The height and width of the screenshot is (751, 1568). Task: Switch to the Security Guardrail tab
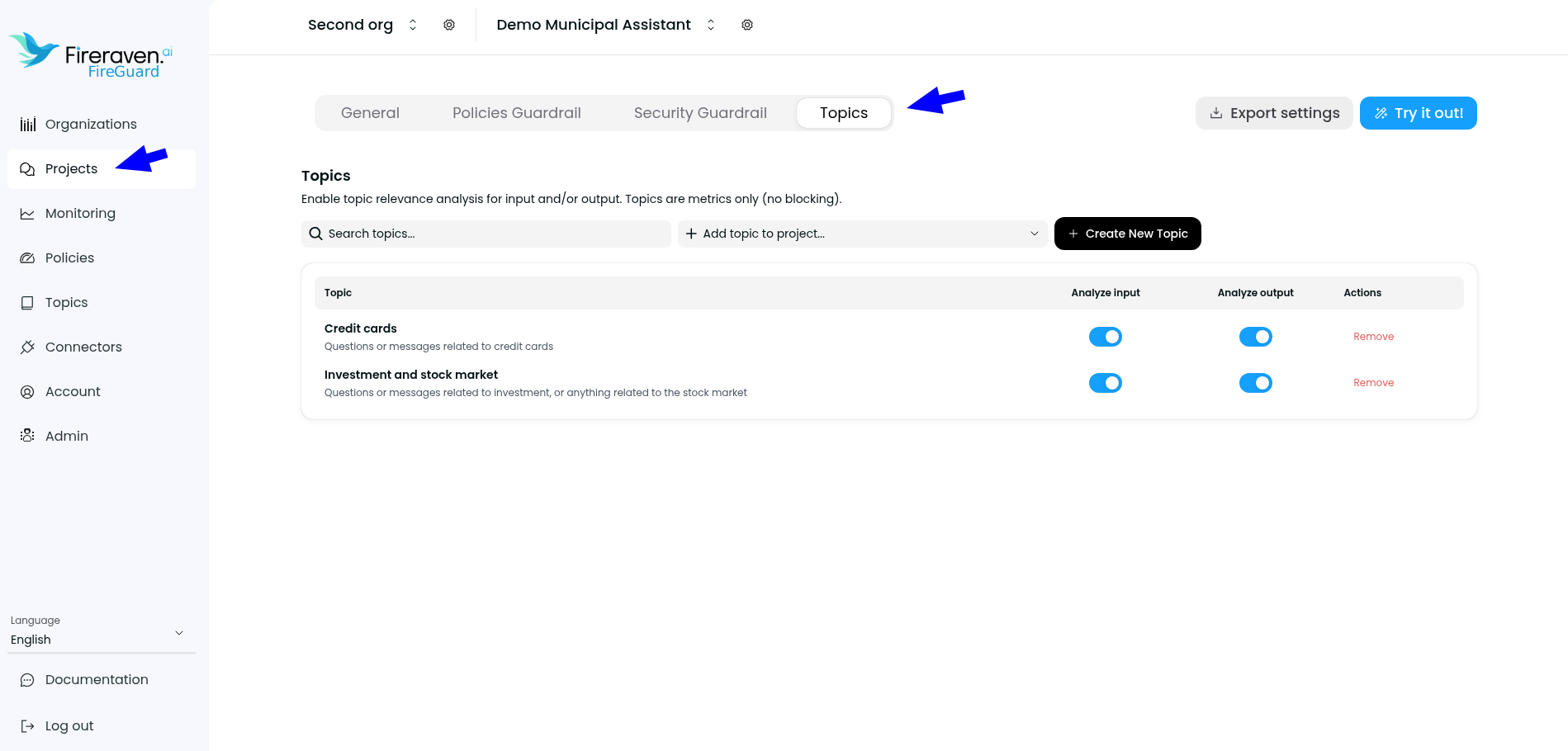click(699, 112)
